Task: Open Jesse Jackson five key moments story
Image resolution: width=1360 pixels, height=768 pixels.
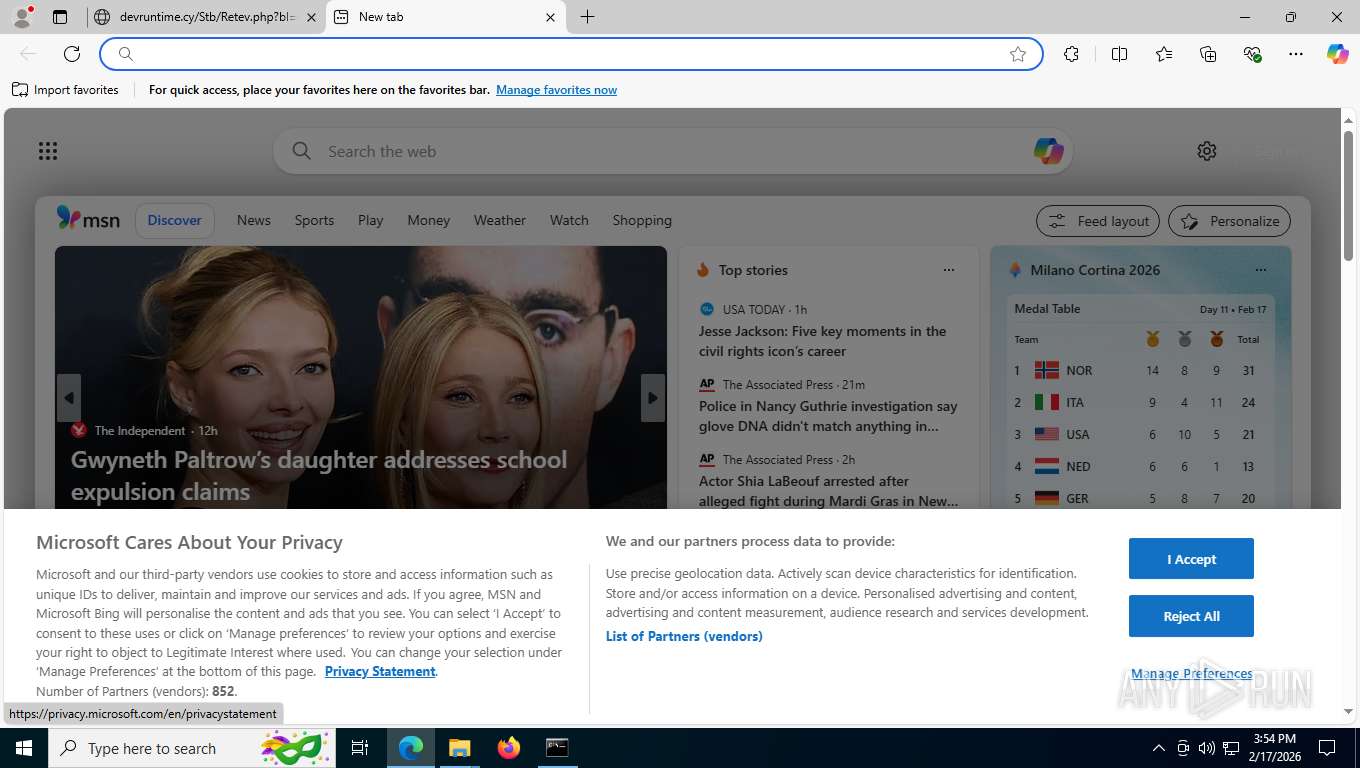Action: [822, 341]
